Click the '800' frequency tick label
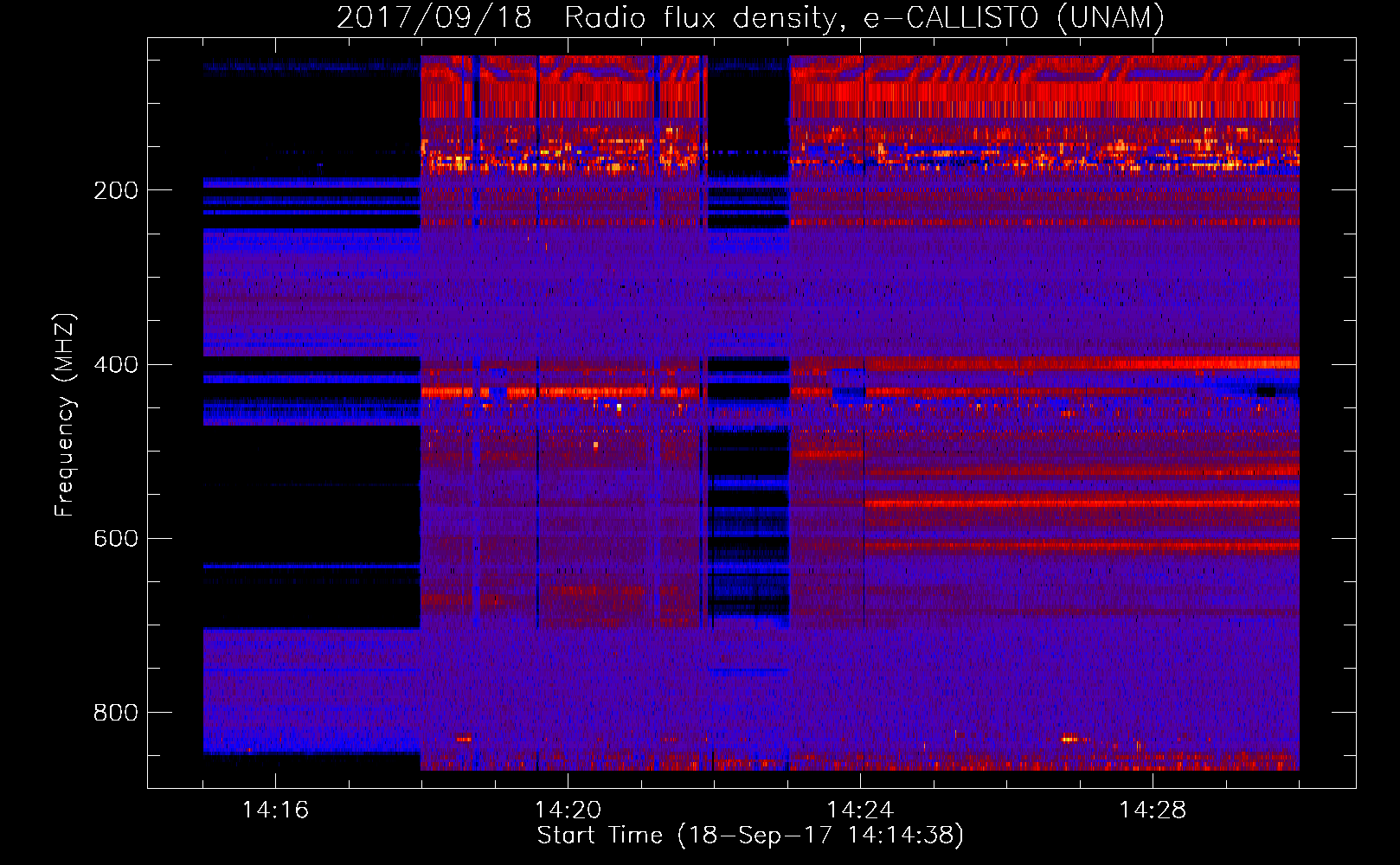Screen dimensions: 1400x865 (x=115, y=713)
